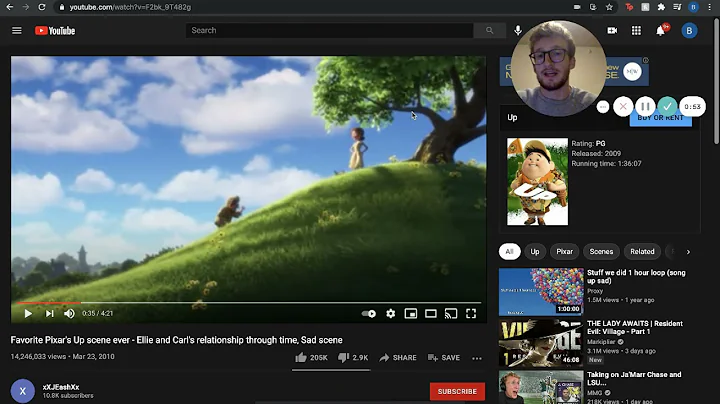Save the video to a playlist
The width and height of the screenshot is (720, 404).
[x=444, y=358]
